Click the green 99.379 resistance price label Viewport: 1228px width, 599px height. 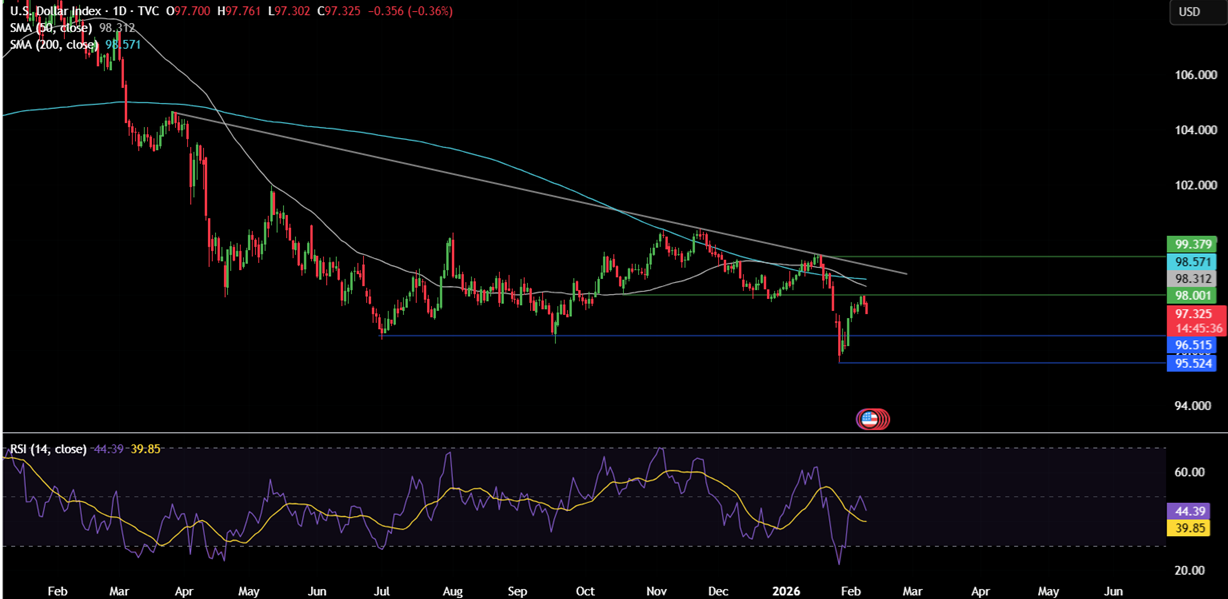[x=1194, y=243]
